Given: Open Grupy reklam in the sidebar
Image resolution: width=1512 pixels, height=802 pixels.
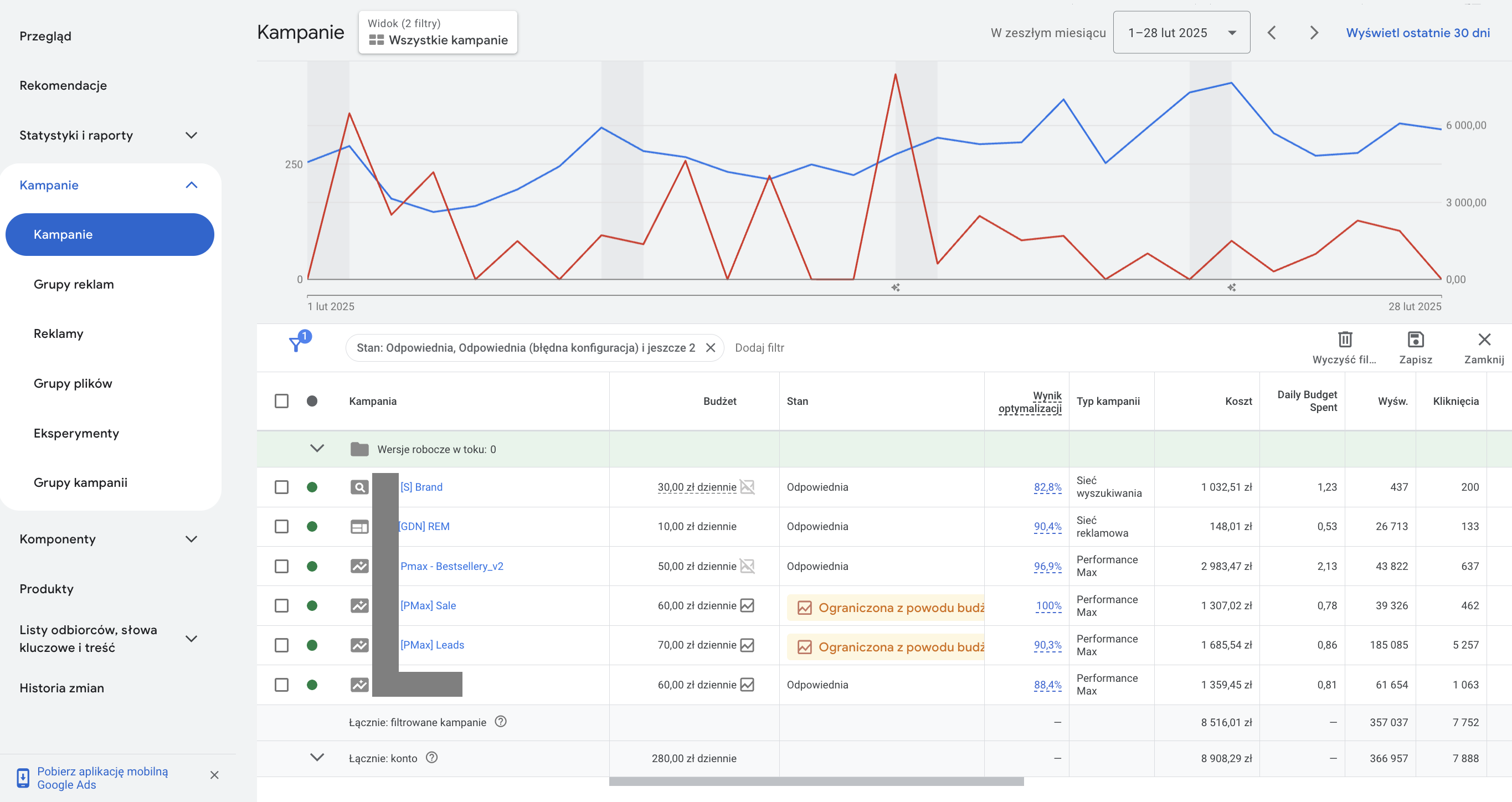Looking at the screenshot, I should tap(74, 284).
